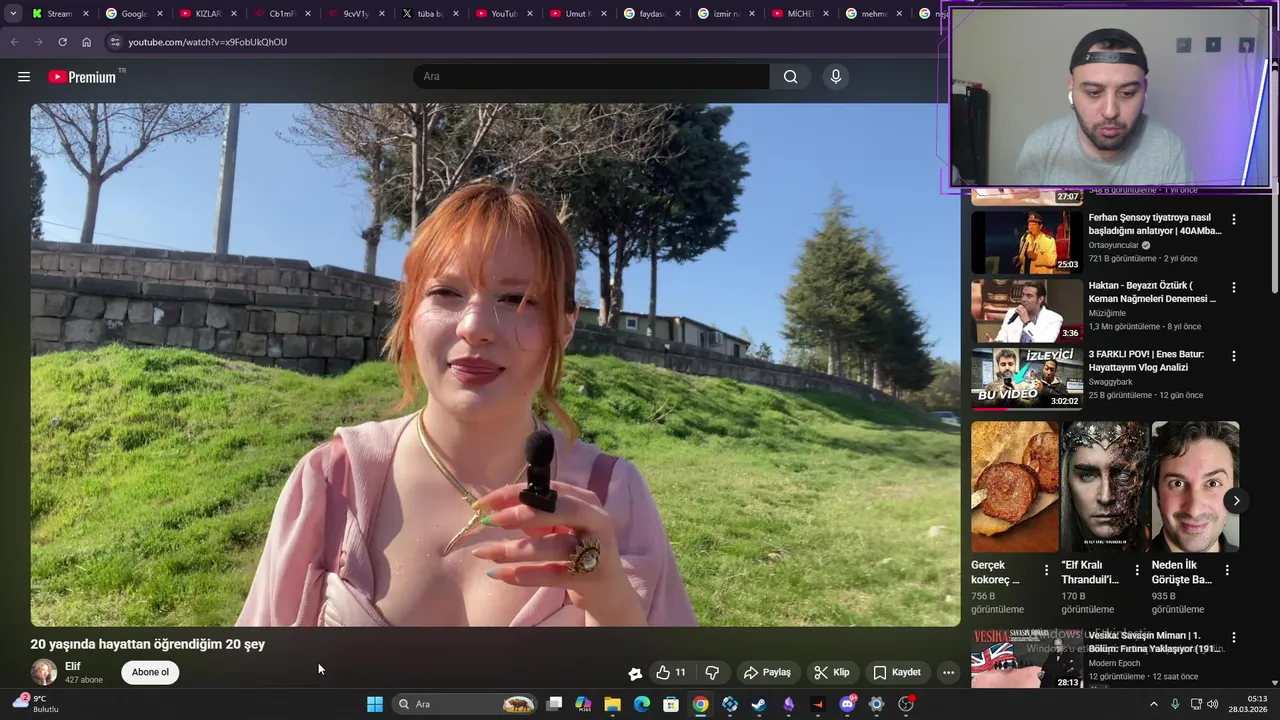The image size is (1280, 720).
Task: Open the 'Elif' channel name link
Action: point(73,666)
